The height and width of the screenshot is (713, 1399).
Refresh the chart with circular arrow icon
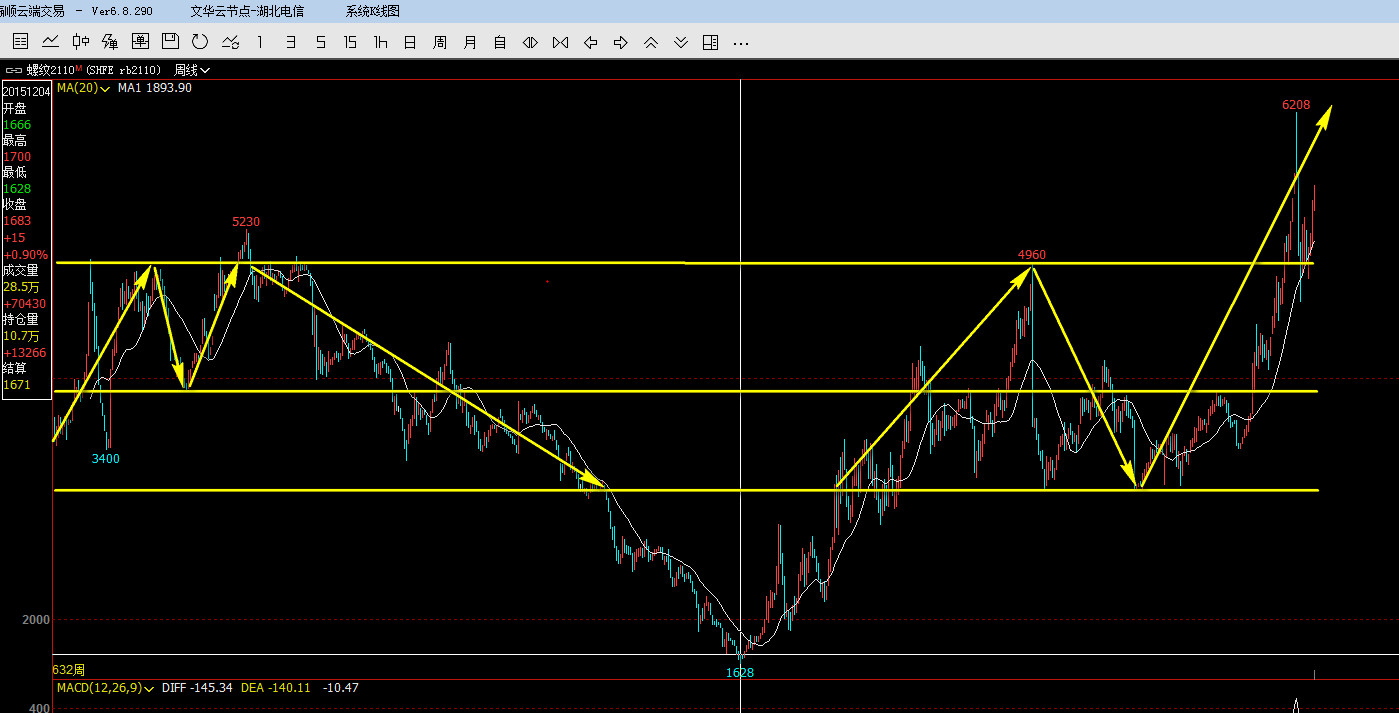coord(200,42)
